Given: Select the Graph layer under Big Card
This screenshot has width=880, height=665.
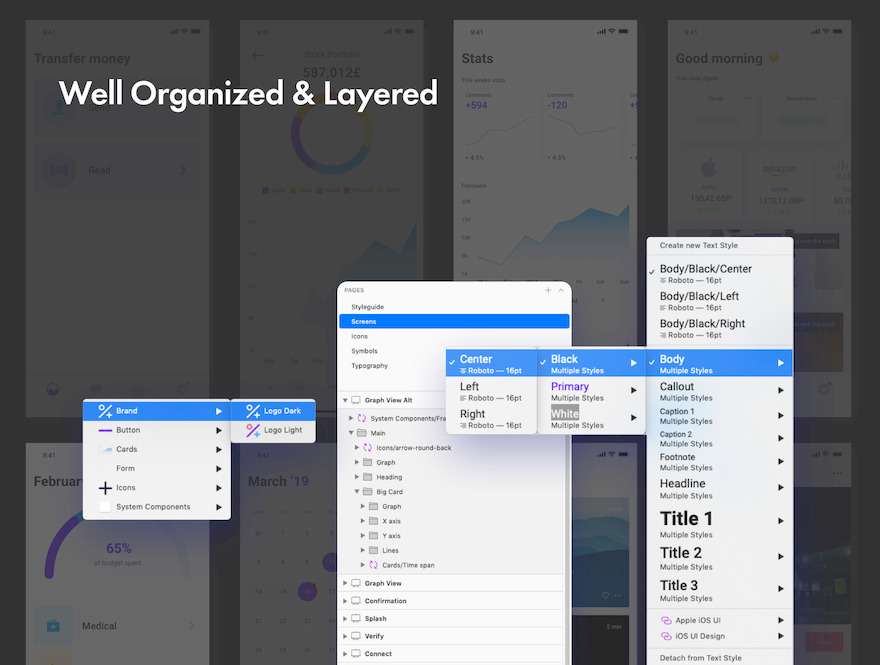Looking at the screenshot, I should pyautogui.click(x=392, y=506).
